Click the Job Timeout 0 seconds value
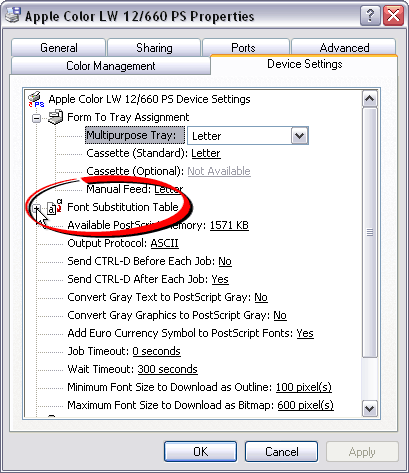 tap(156, 351)
